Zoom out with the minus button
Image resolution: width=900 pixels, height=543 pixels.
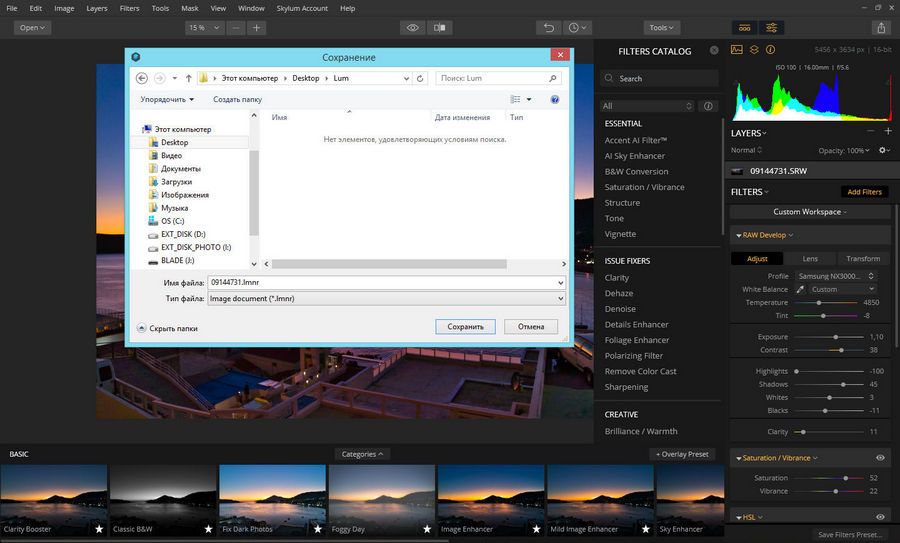tap(236, 28)
